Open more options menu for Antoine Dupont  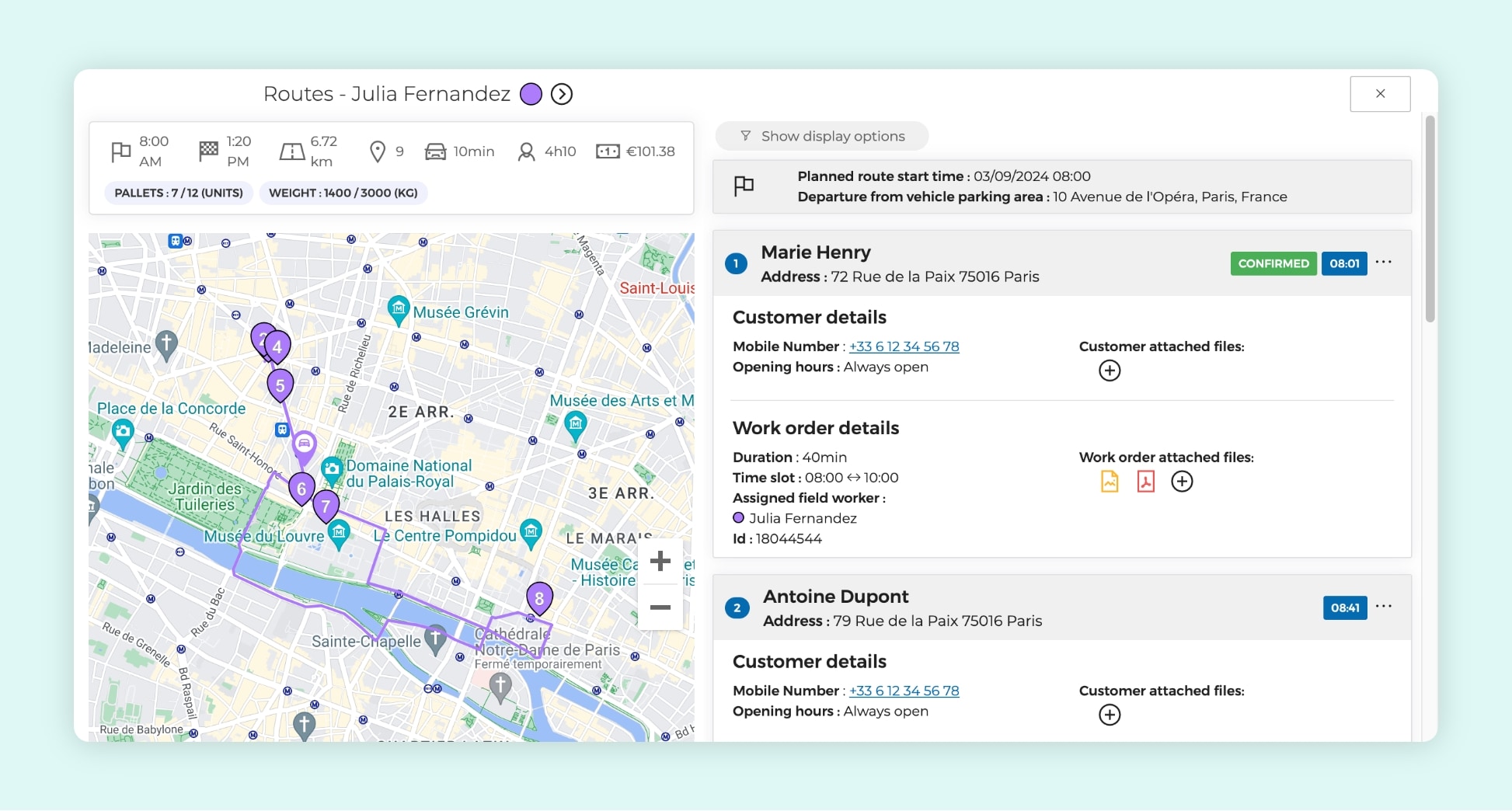[1383, 607]
